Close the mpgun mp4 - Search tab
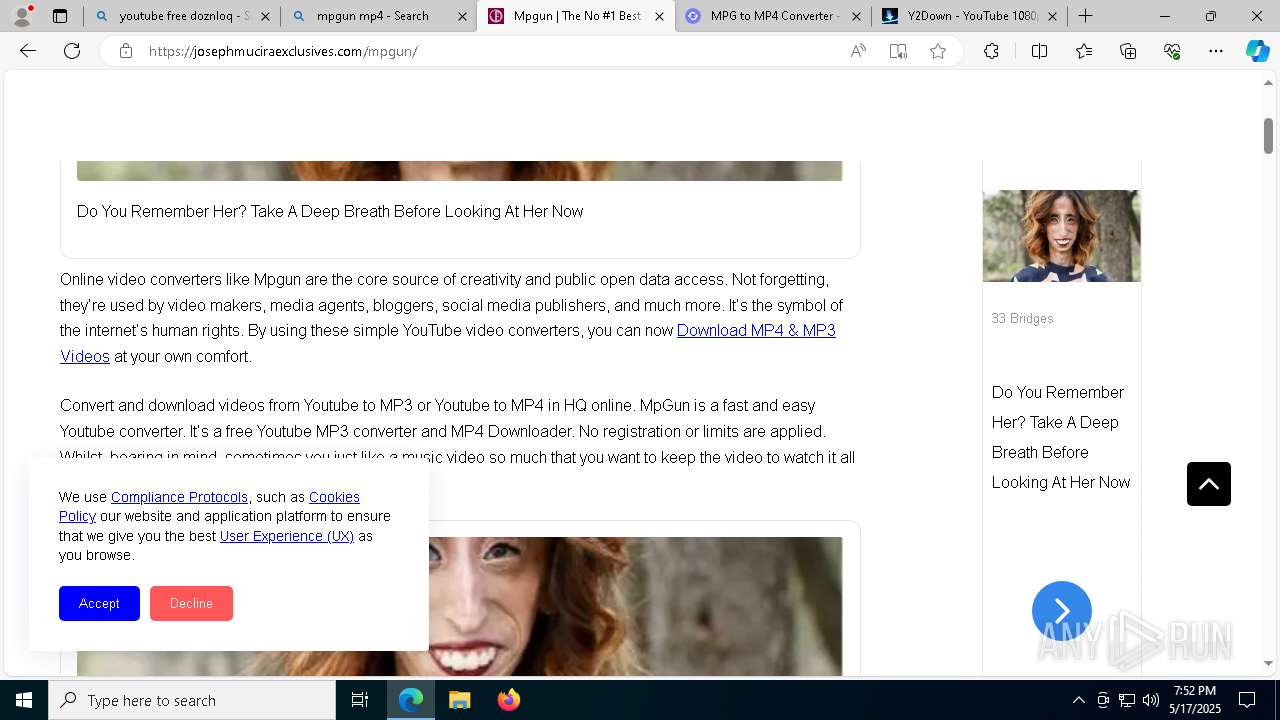 462,16
